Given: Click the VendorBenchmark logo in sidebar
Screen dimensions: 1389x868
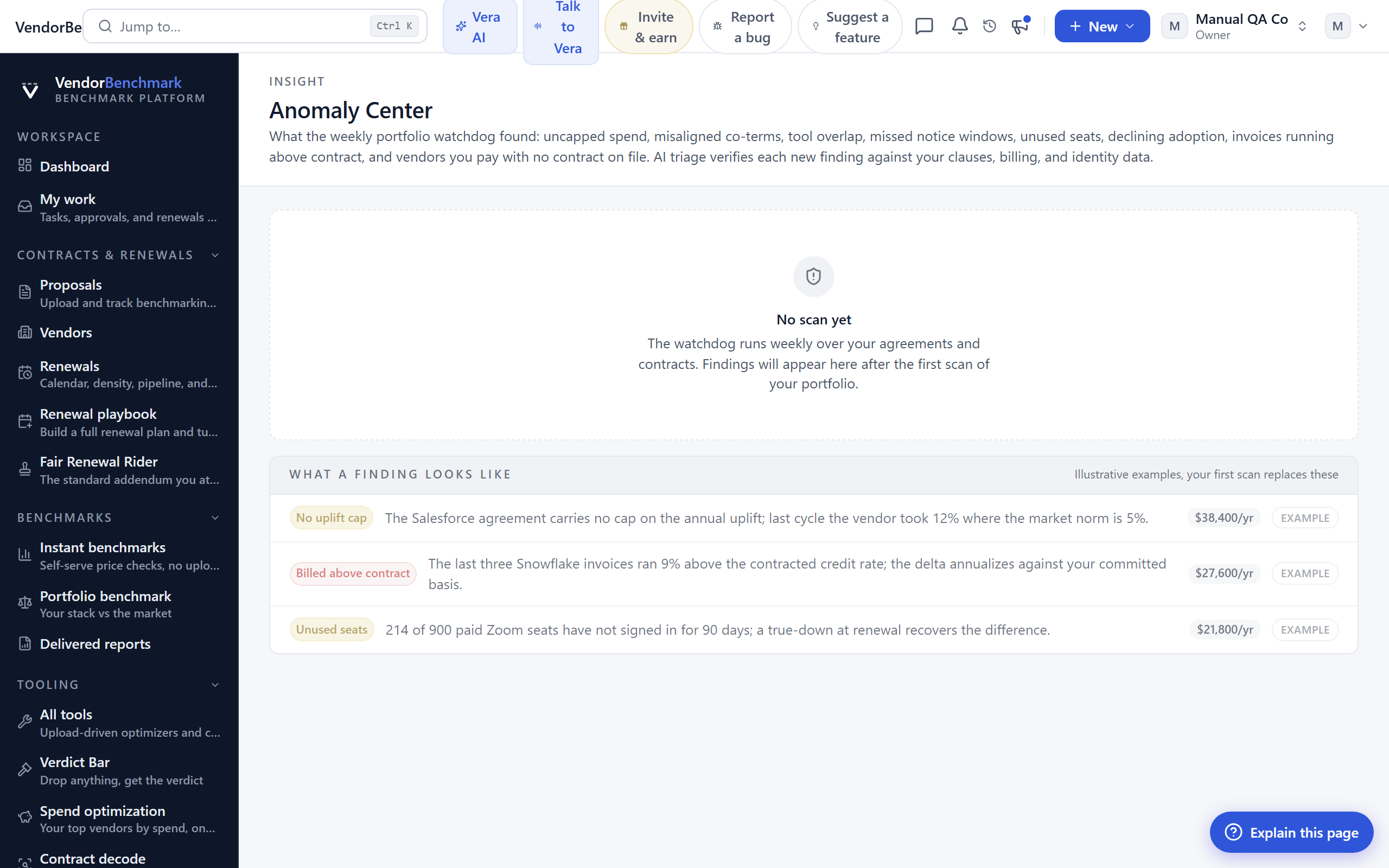Looking at the screenshot, I should pos(30,90).
